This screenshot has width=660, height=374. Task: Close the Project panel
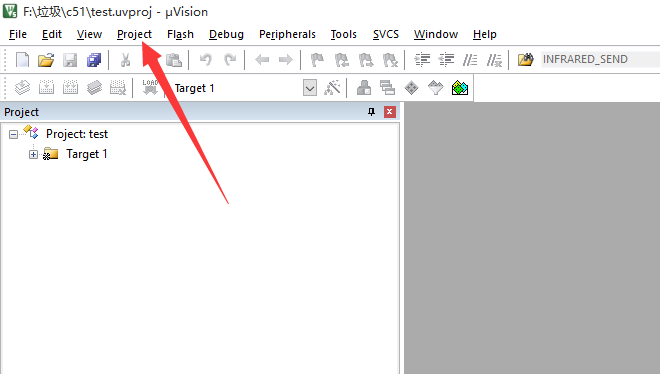(x=389, y=112)
